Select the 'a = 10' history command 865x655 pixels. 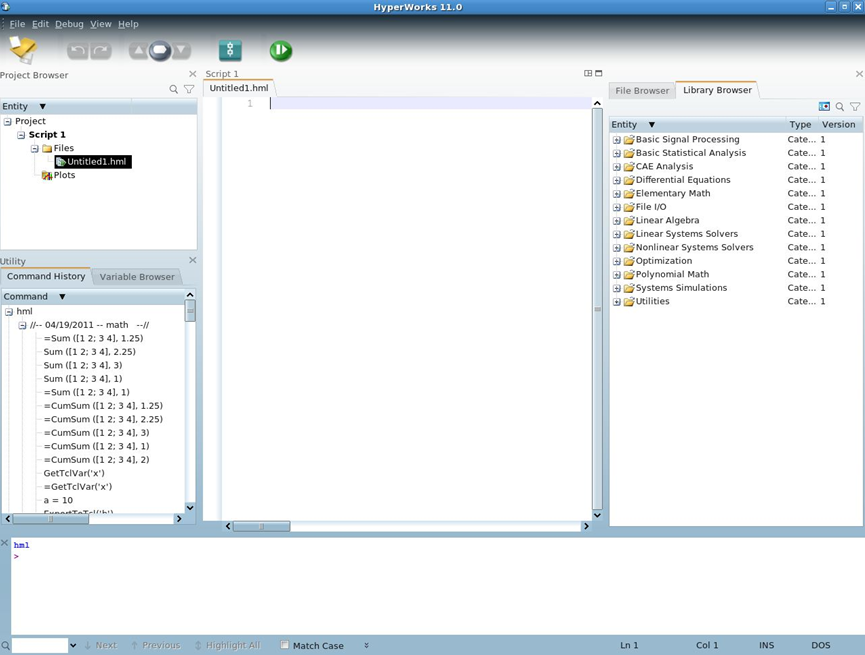point(58,500)
